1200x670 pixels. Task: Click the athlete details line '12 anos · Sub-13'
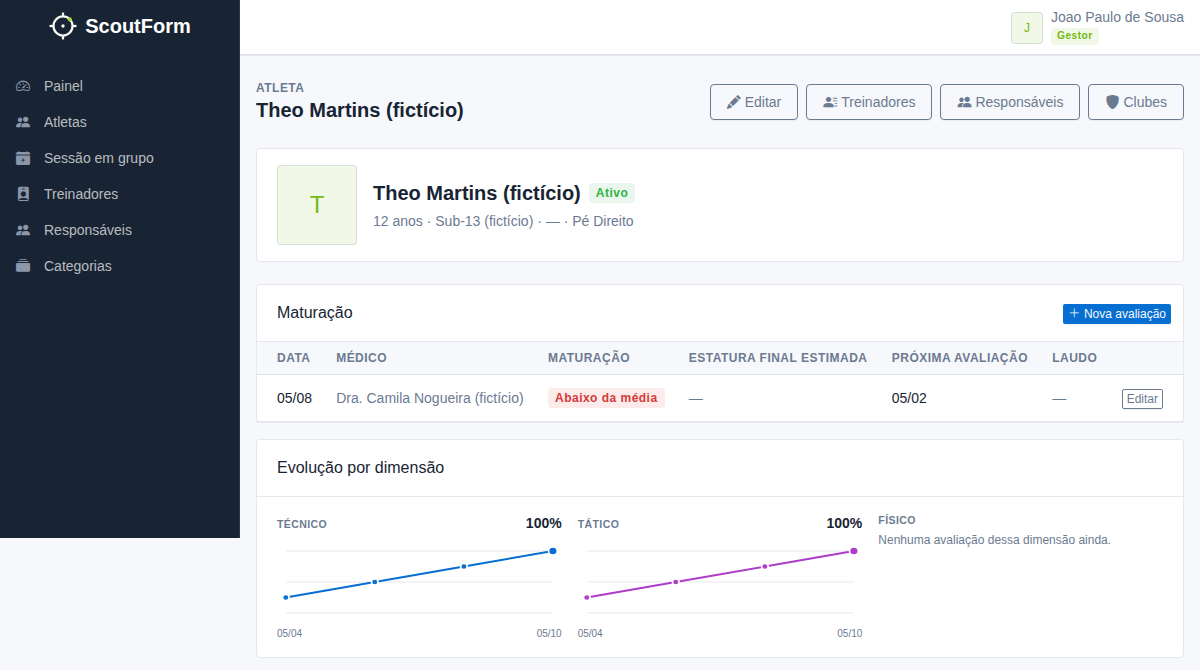(x=503, y=221)
